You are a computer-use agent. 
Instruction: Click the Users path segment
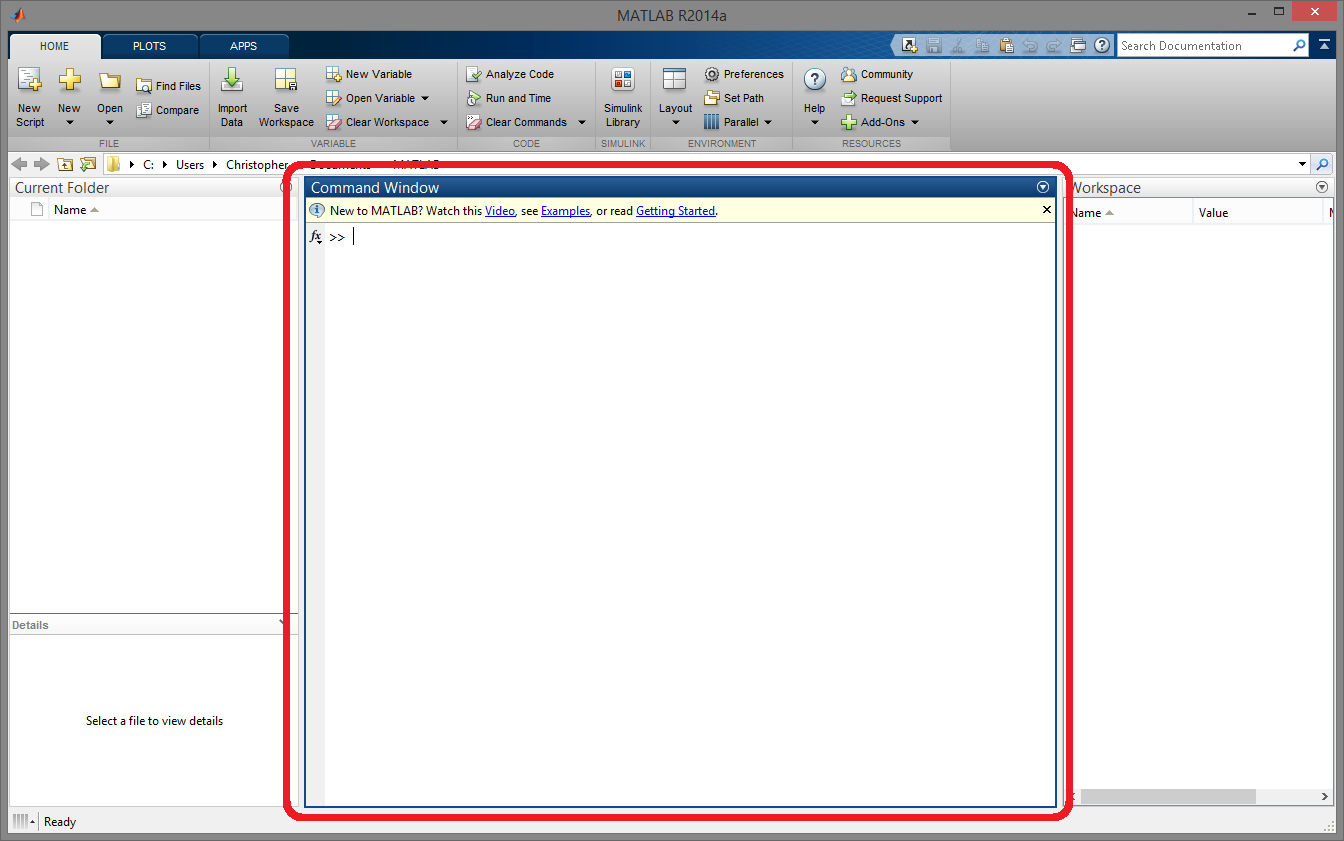coord(190,165)
